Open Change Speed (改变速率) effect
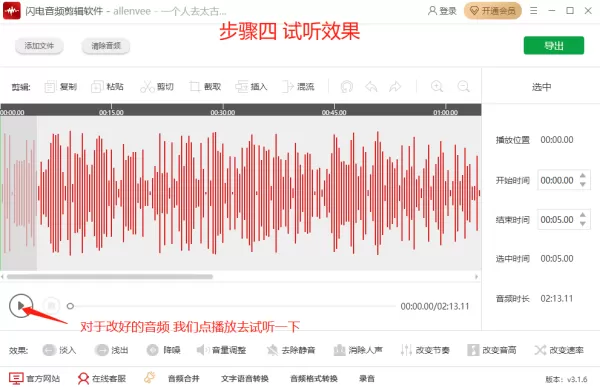This screenshot has height=387, width=600. coord(559,350)
